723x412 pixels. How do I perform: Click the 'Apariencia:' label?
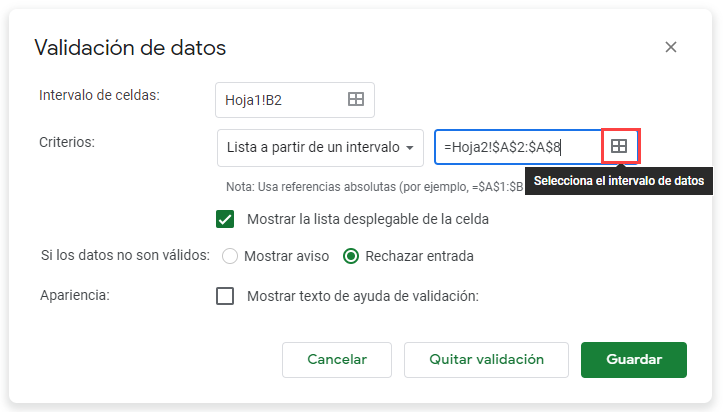[x=75, y=295]
